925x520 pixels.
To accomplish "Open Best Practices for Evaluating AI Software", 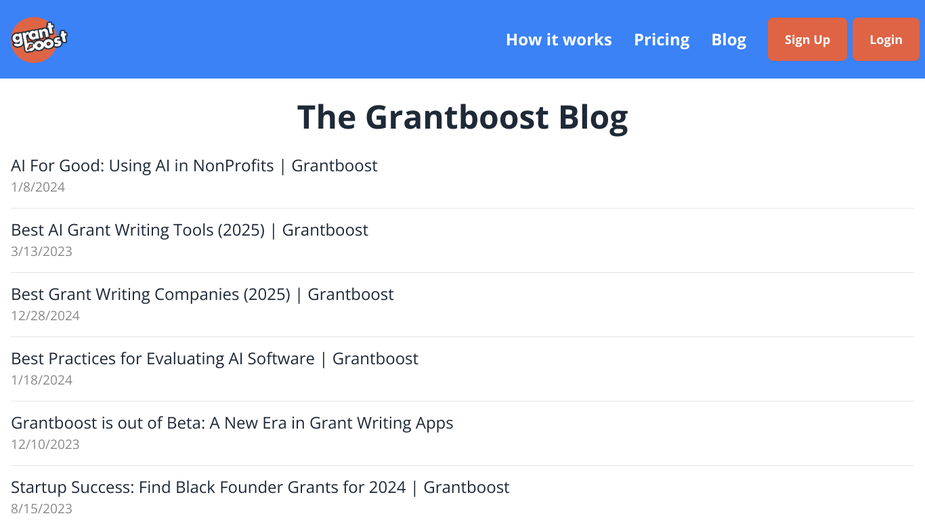I will pyautogui.click(x=215, y=359).
